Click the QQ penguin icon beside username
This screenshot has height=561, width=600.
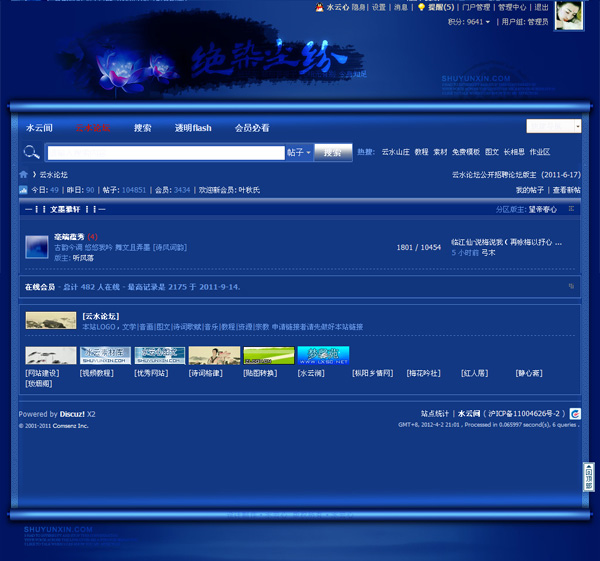pos(320,7)
